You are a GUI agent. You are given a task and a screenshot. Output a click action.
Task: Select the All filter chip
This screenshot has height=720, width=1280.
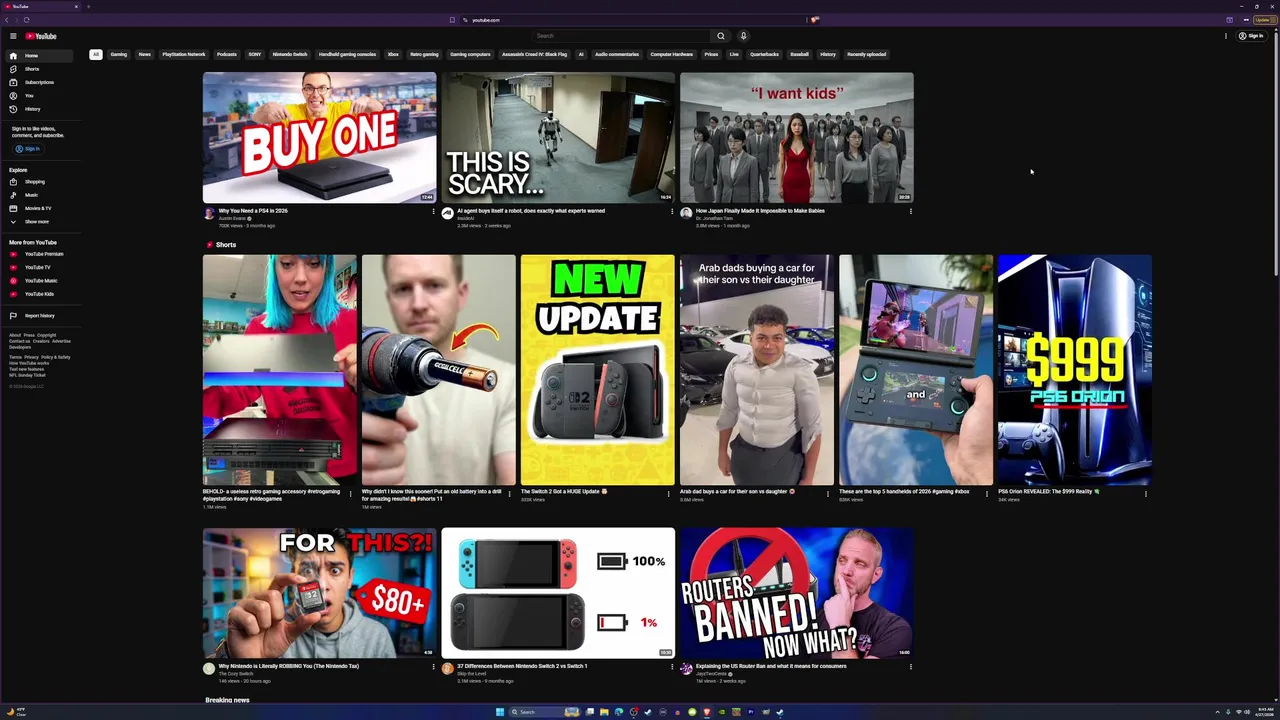click(96, 54)
